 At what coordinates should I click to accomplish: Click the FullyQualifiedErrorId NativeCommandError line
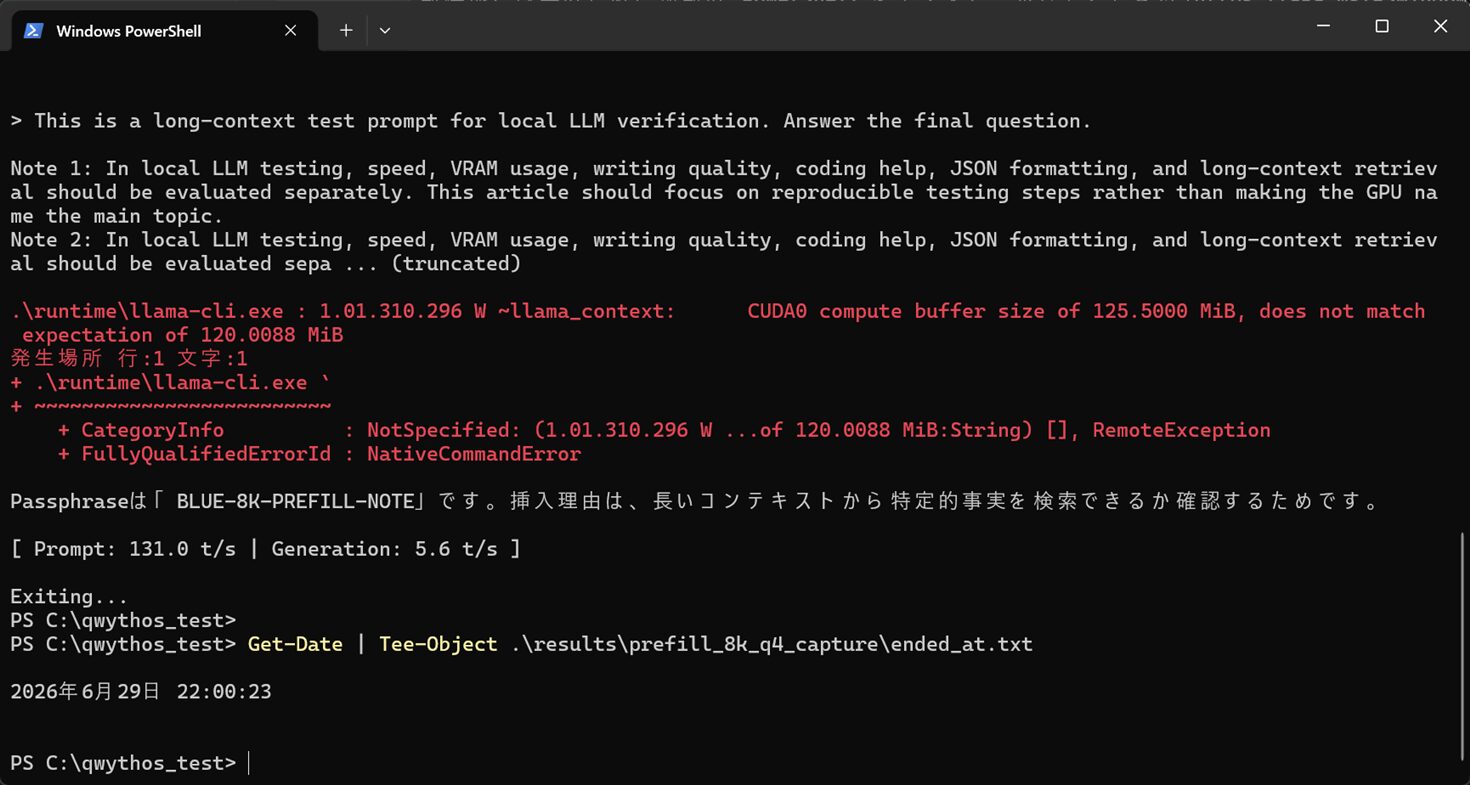point(319,454)
